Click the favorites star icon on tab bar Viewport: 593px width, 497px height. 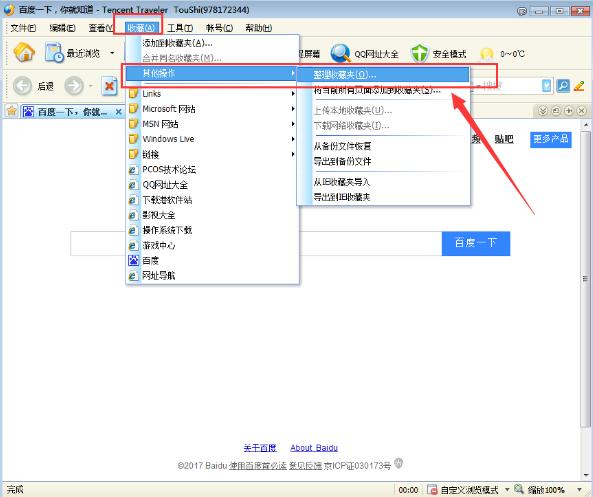[12, 111]
